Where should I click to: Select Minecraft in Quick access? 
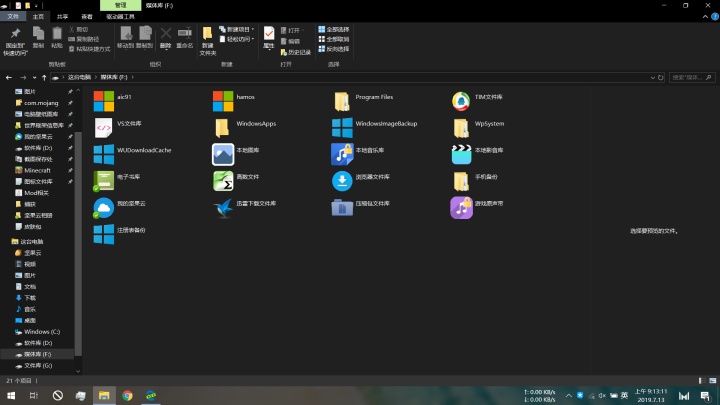click(37, 170)
